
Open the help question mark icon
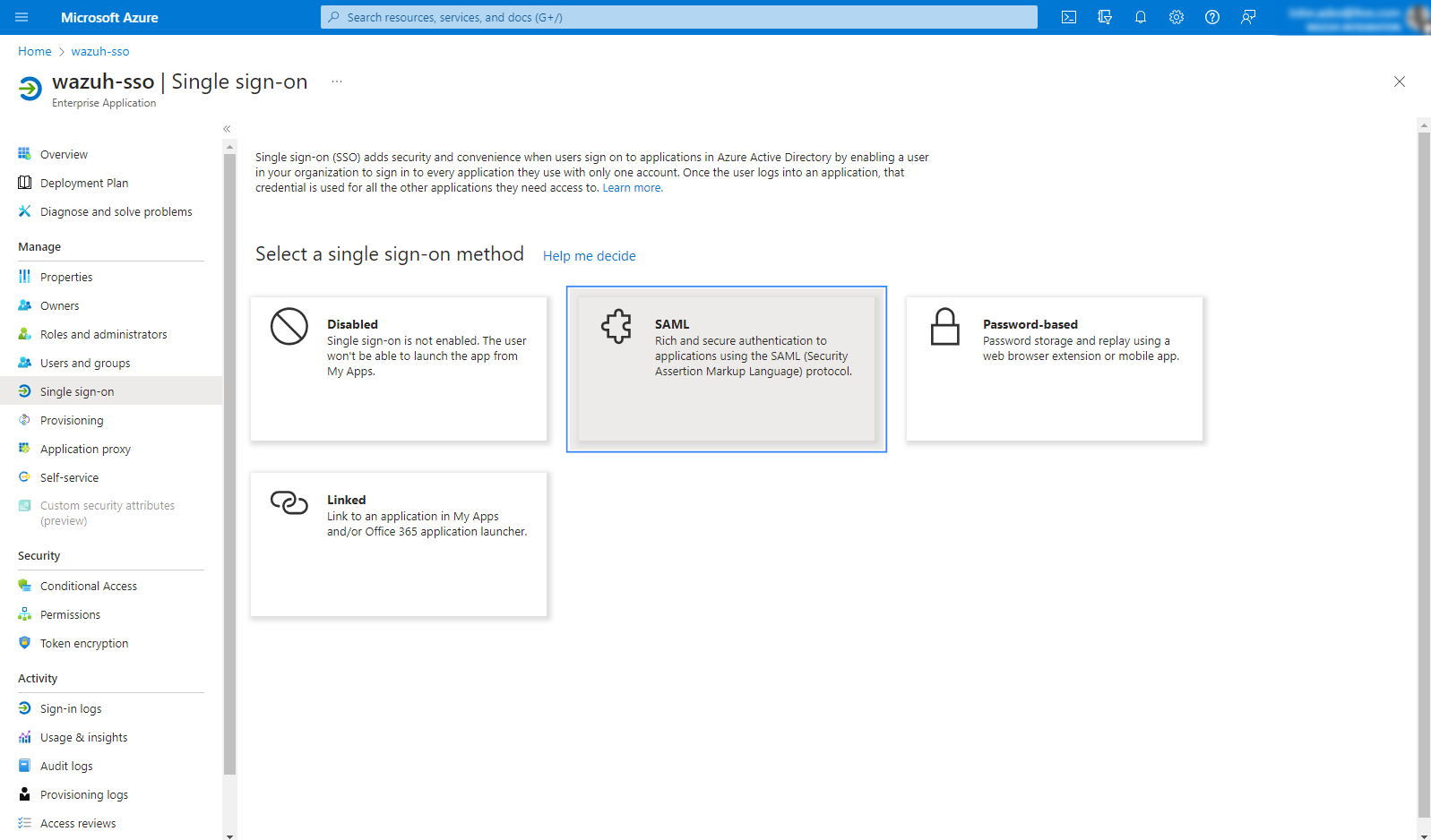tap(1212, 17)
